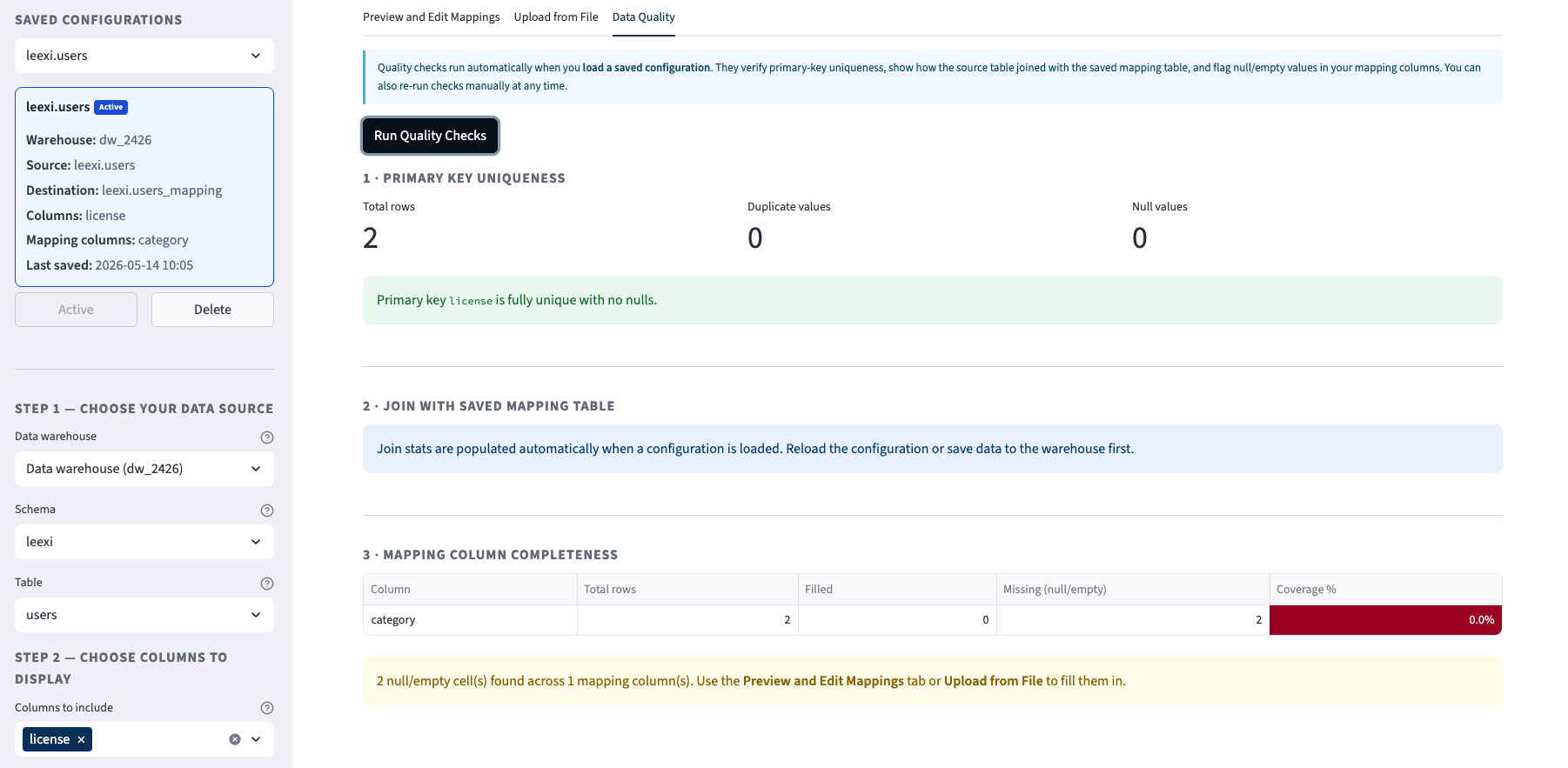Click the green primary key unique message

[933, 300]
